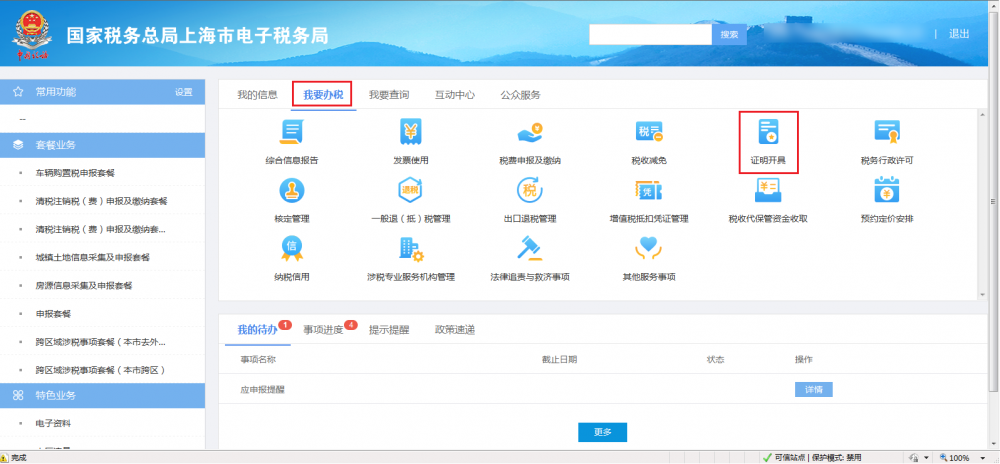Open 税费申报及缴纳 icon

[530, 133]
